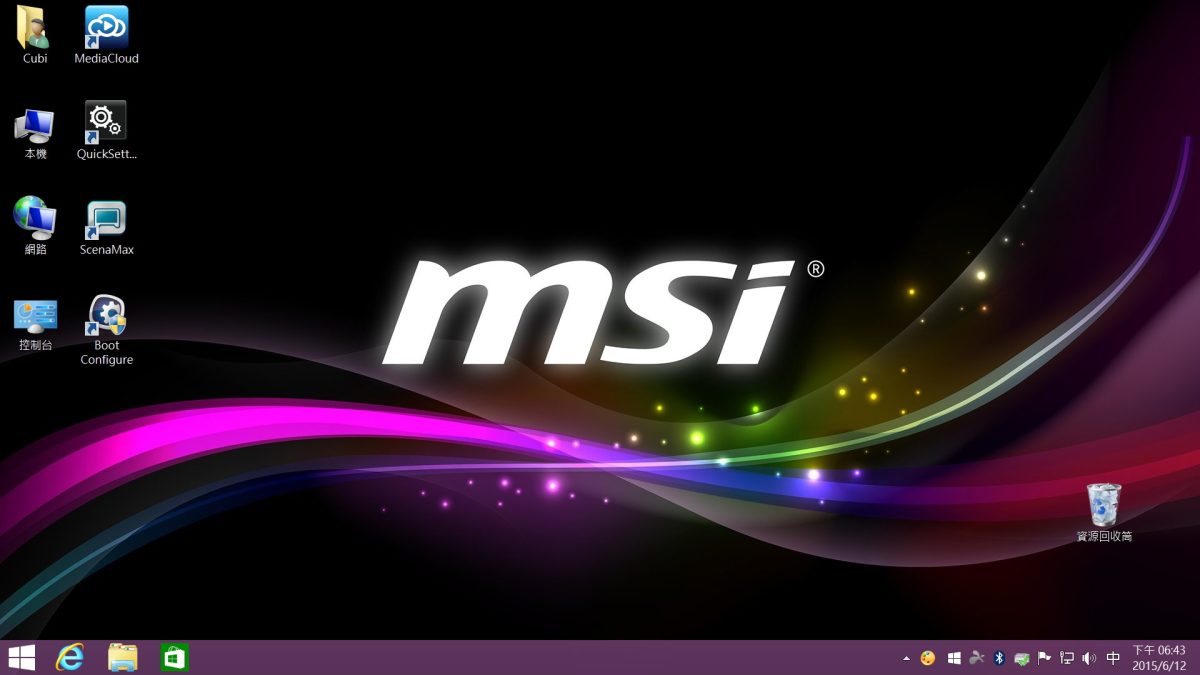
Task: Open File Explorer from the taskbar
Action: tap(122, 657)
